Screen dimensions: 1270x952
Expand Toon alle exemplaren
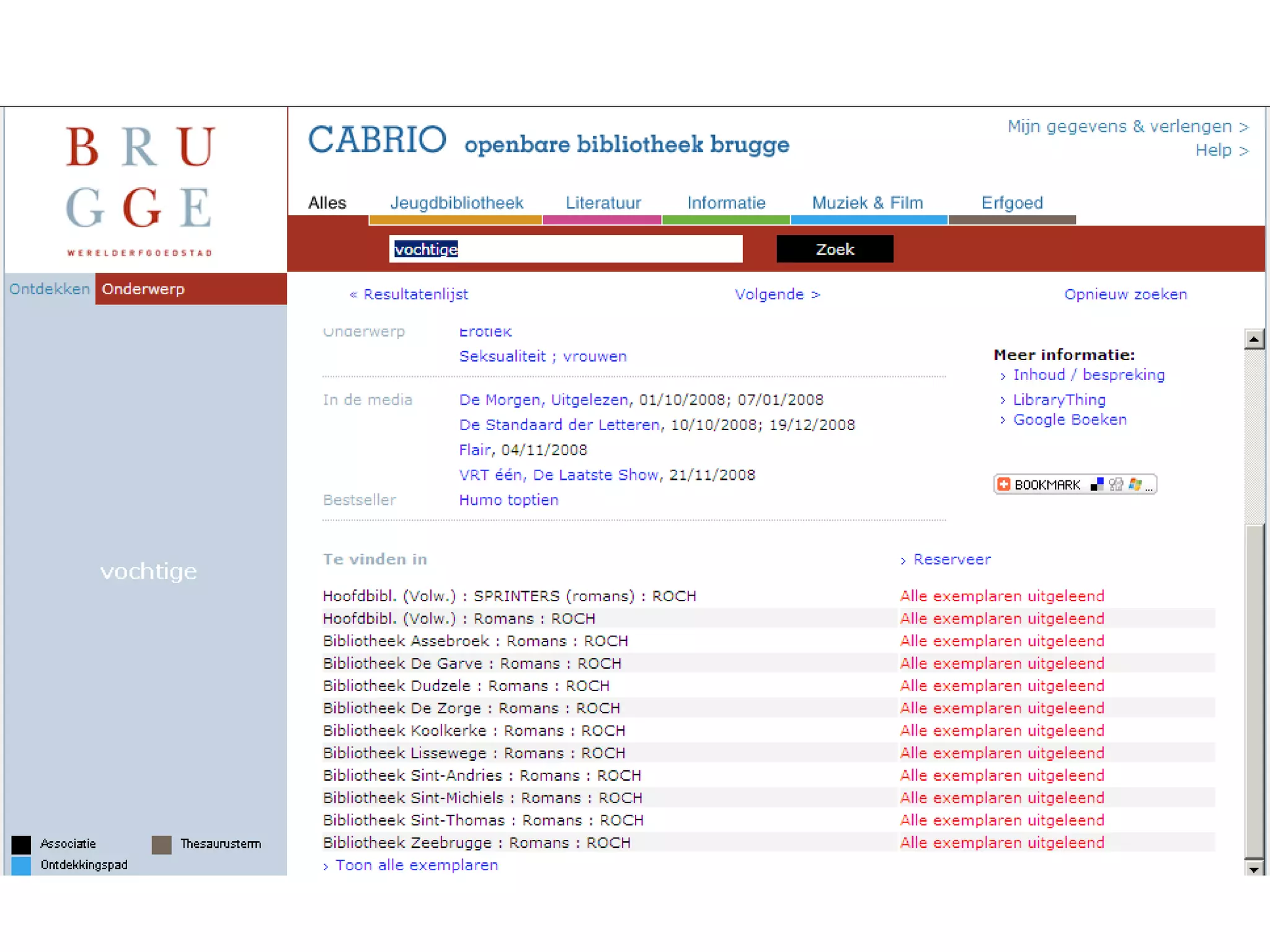tap(416, 865)
